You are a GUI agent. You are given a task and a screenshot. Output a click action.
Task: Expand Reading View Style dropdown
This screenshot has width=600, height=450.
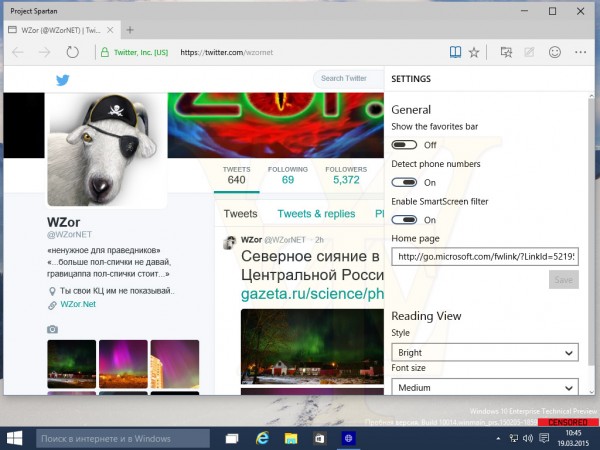tap(485, 352)
